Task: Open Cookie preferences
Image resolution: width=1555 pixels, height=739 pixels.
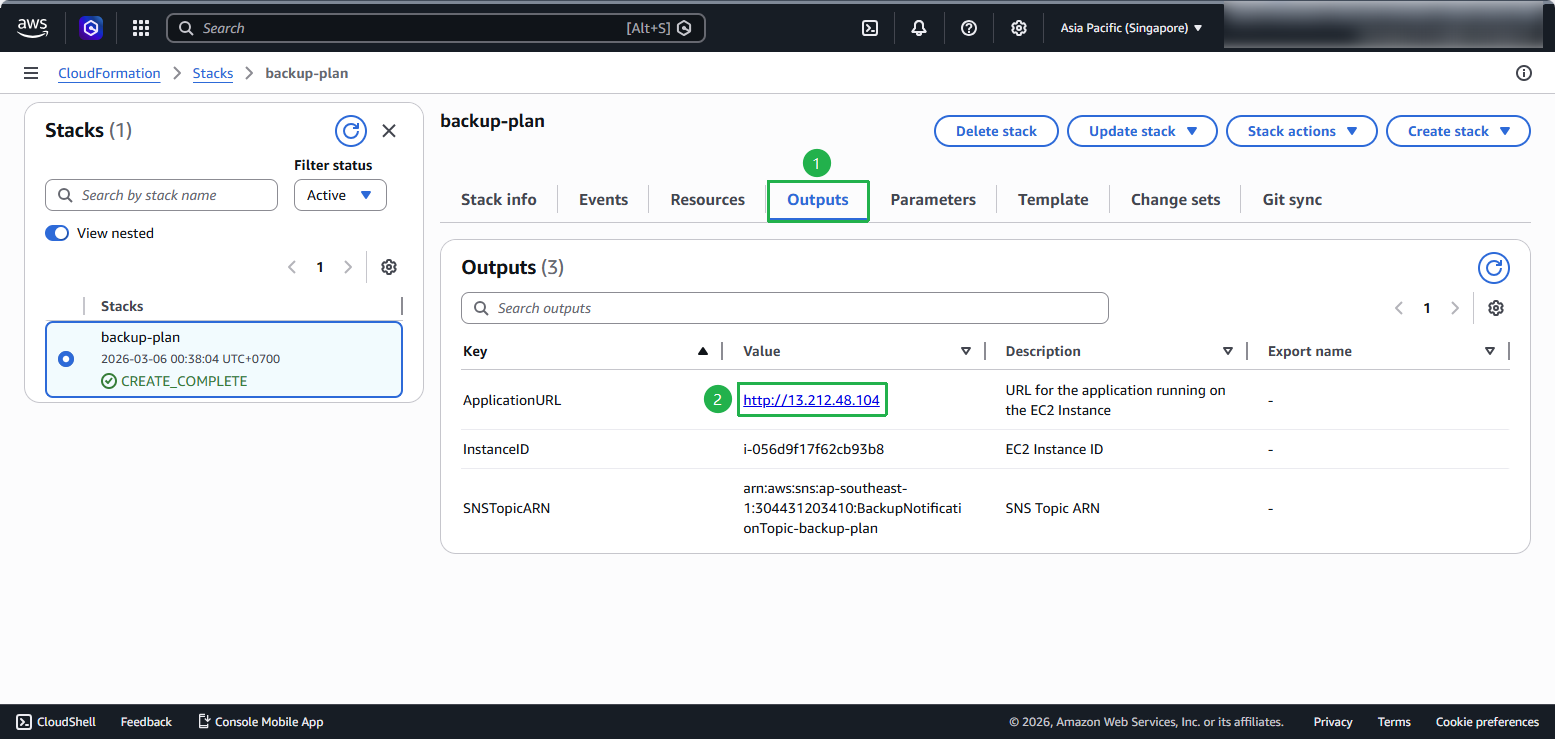Action: (x=1487, y=721)
